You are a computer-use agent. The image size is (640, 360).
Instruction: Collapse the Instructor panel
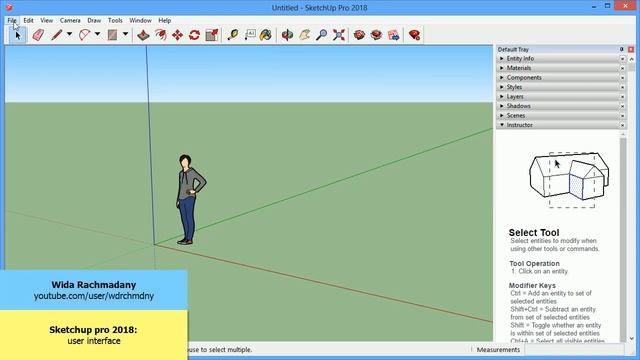tap(561, 125)
